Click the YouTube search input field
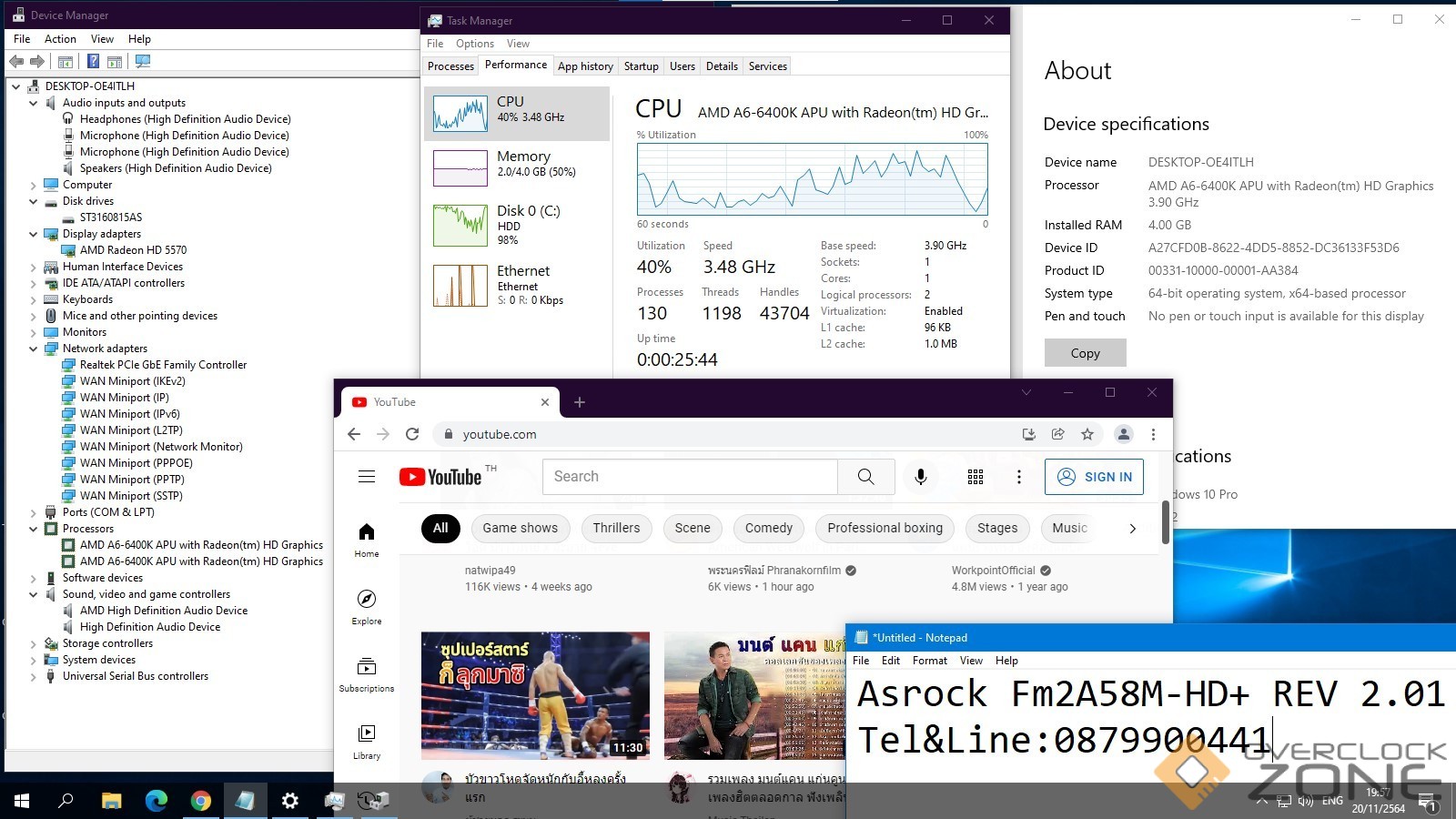 [689, 477]
